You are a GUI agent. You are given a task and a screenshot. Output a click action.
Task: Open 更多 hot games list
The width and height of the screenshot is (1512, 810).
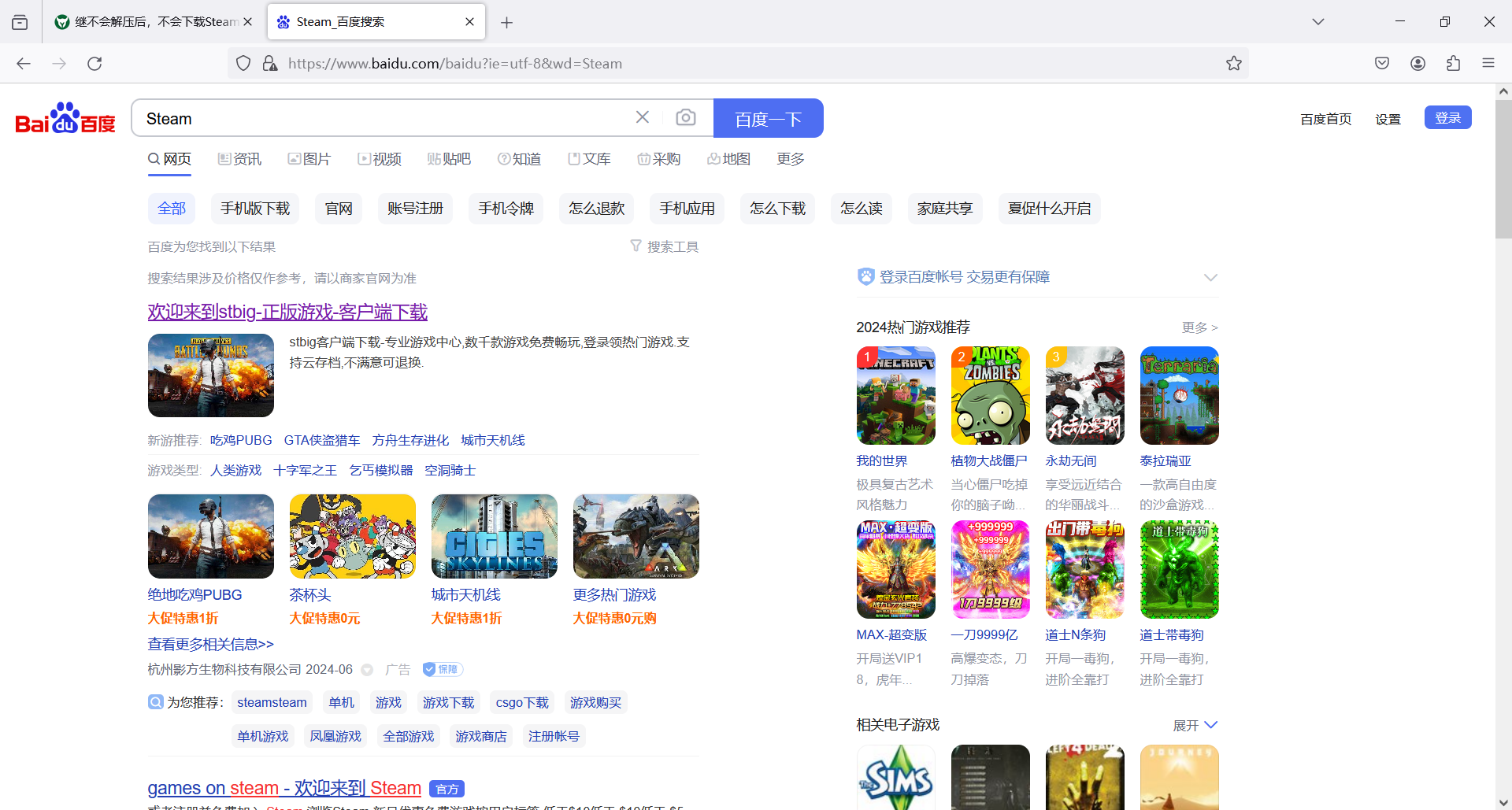coord(1199,327)
